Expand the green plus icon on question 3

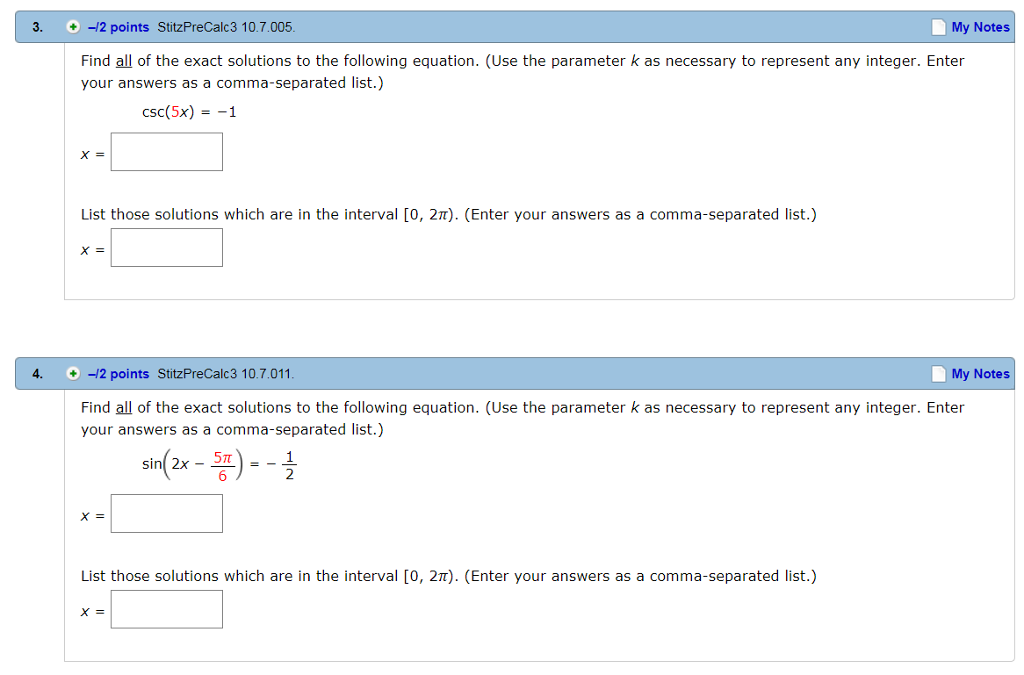tap(73, 27)
